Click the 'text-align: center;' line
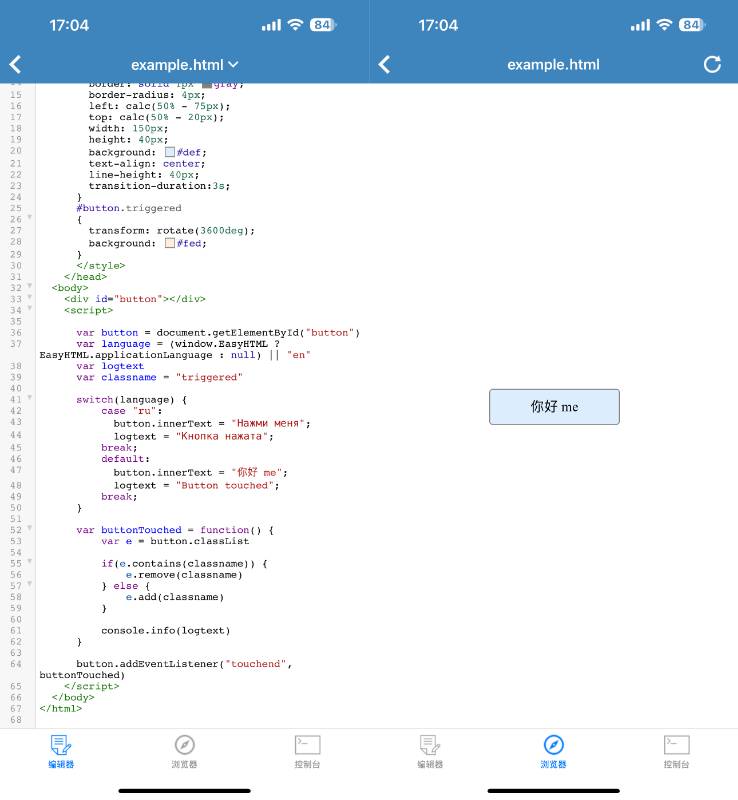738x800 pixels. pyautogui.click(x=147, y=164)
